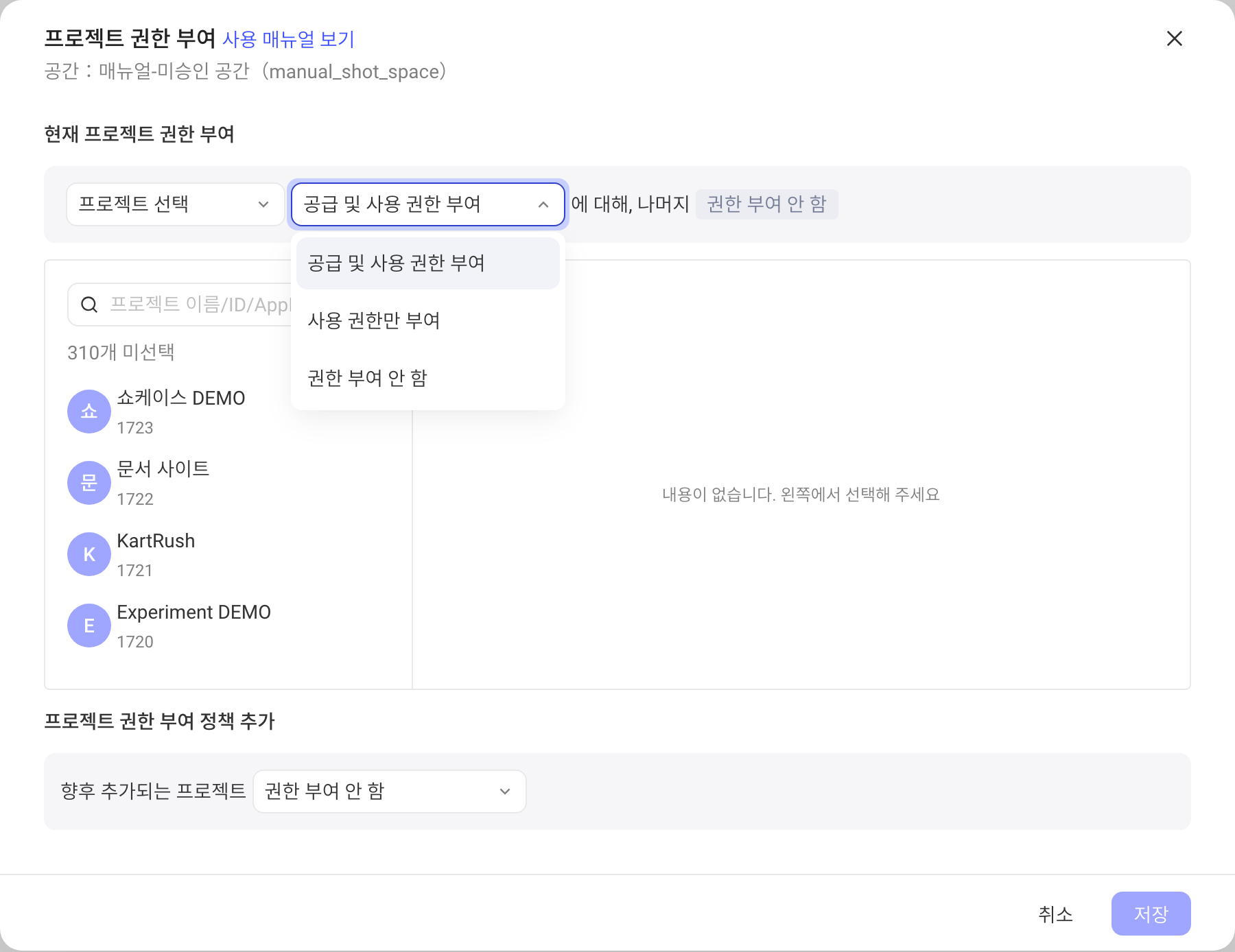This screenshot has width=1235, height=952.
Task: Select the 문서 사이트 project avatar
Action: (89, 483)
